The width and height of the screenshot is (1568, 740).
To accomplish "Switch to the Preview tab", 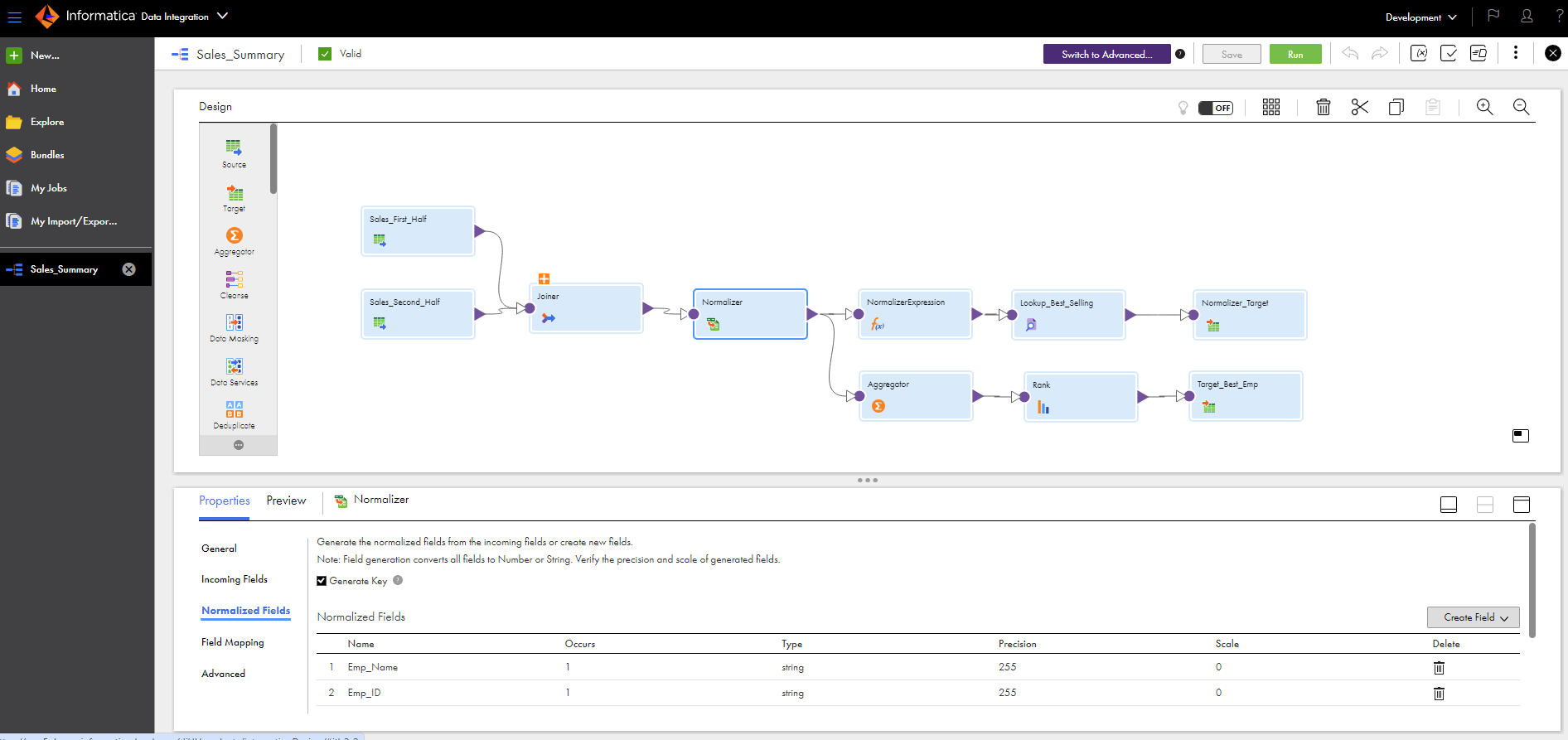I will pos(286,501).
